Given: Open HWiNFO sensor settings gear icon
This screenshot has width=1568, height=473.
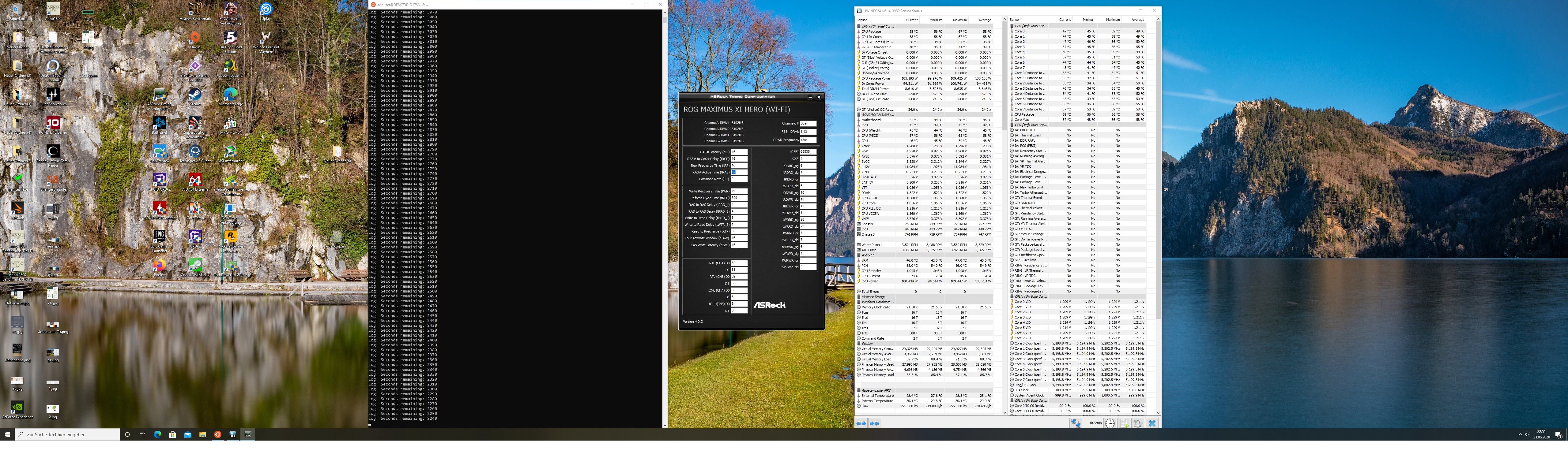Looking at the screenshot, I should point(1137,423).
